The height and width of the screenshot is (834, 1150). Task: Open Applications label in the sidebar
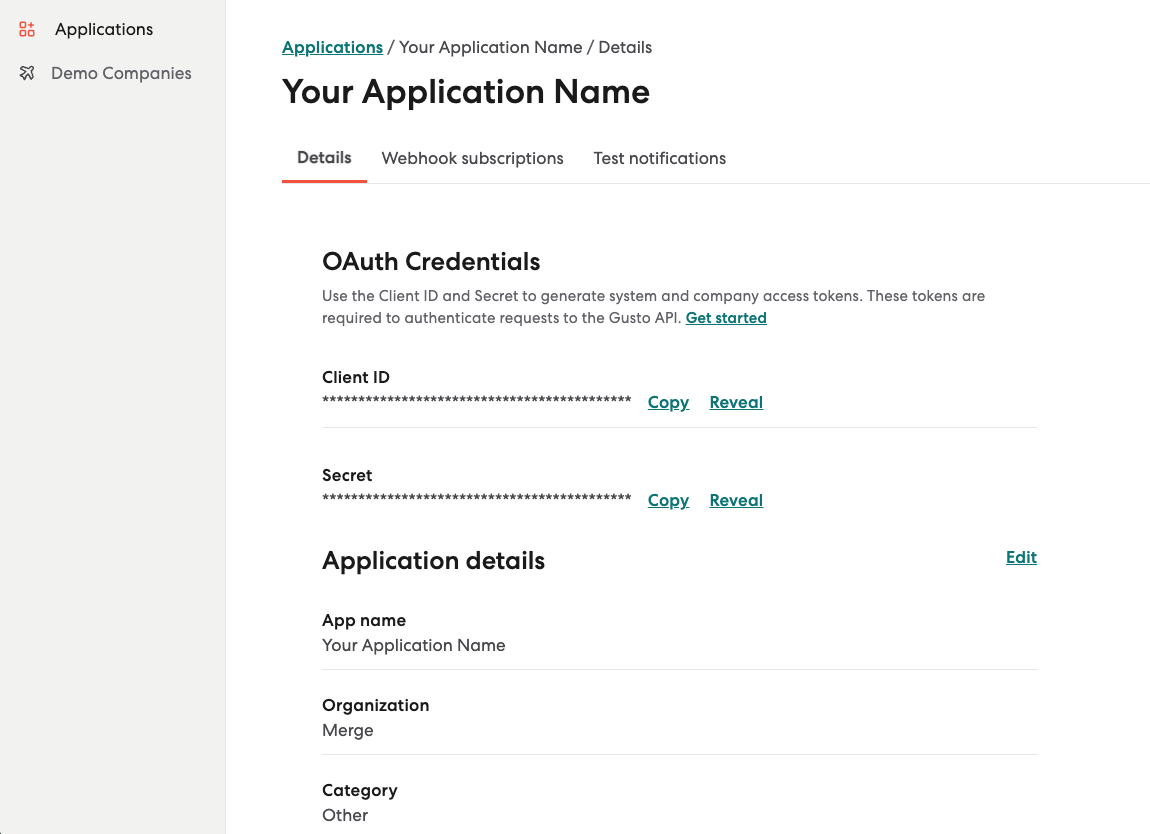(x=104, y=29)
